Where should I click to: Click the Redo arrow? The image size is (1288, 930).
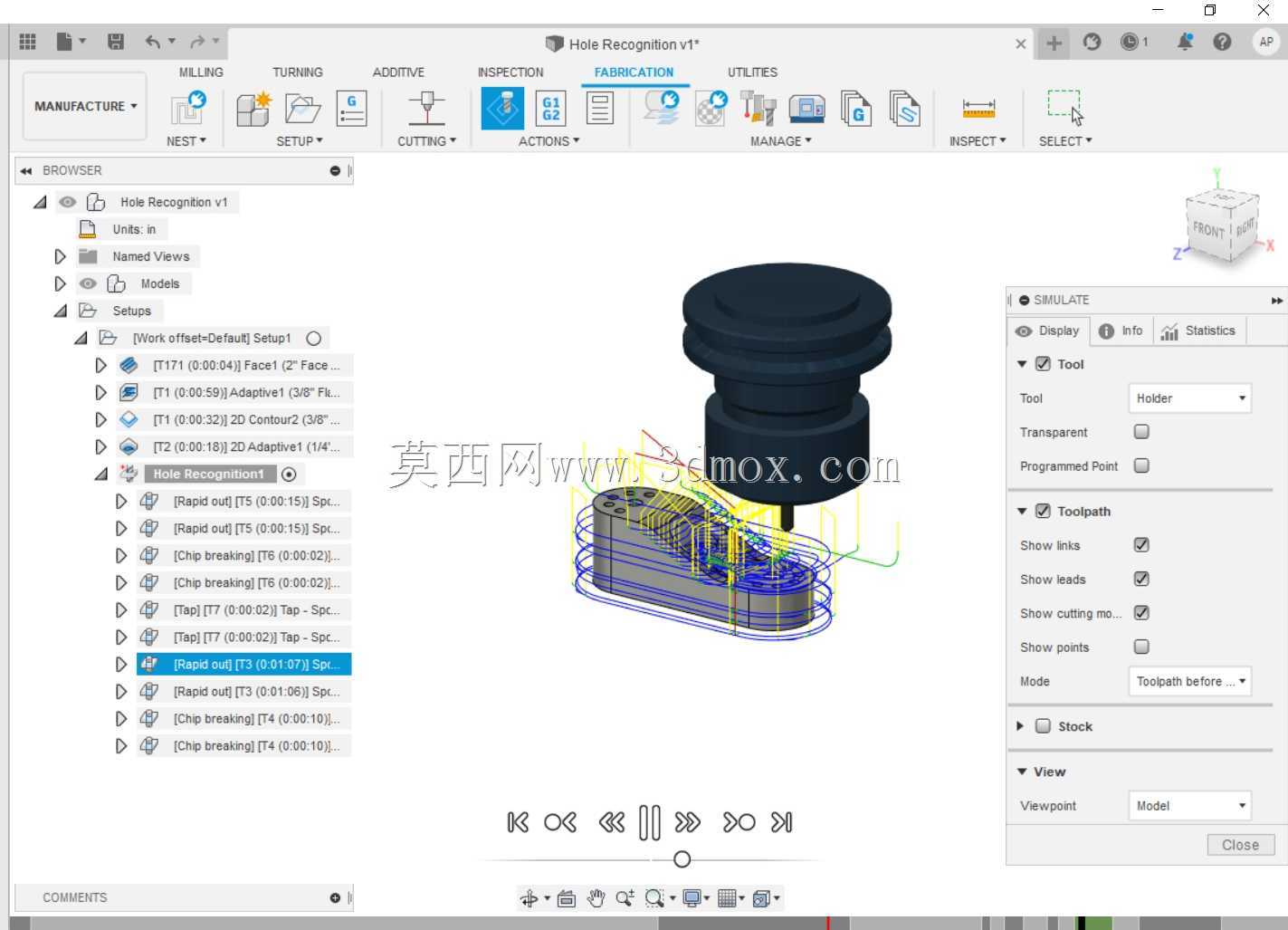197,42
